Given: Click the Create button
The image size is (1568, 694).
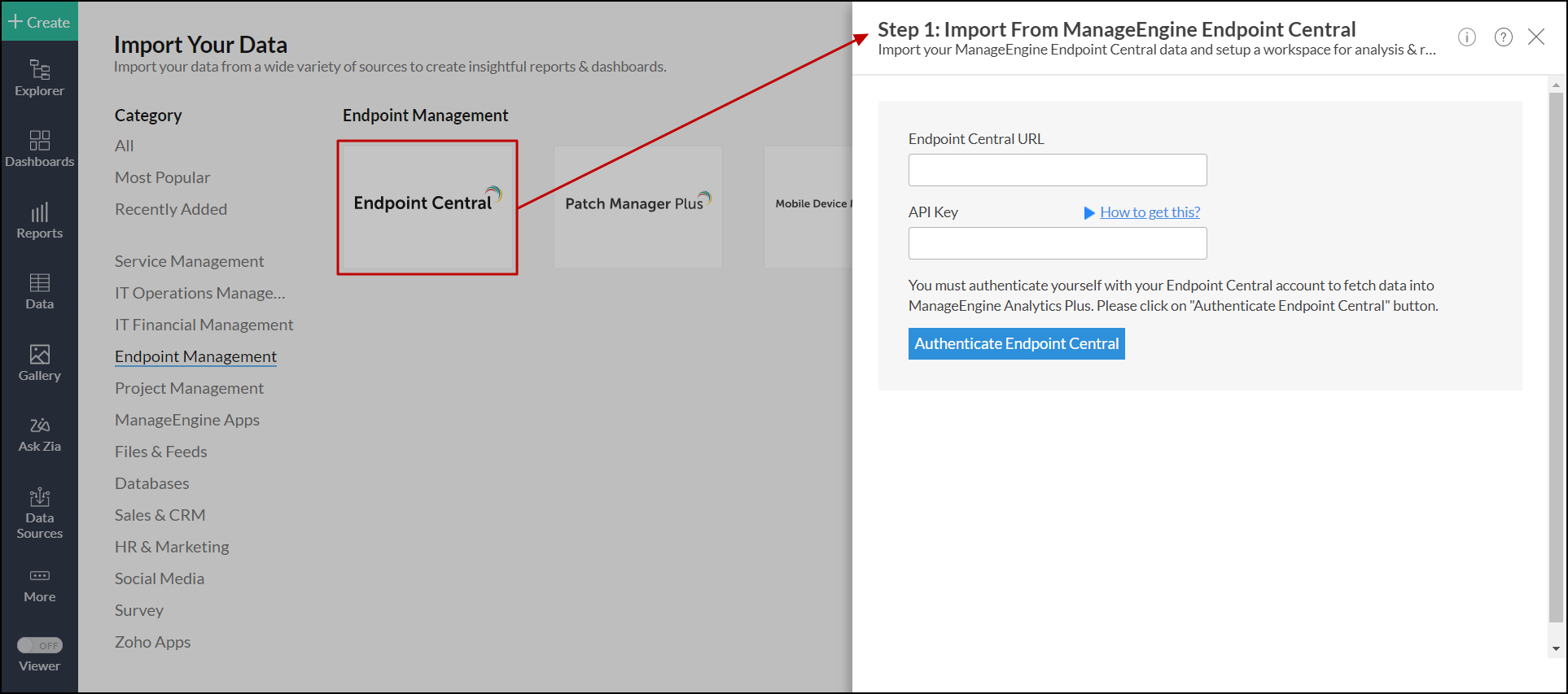Looking at the screenshot, I should 39,22.
